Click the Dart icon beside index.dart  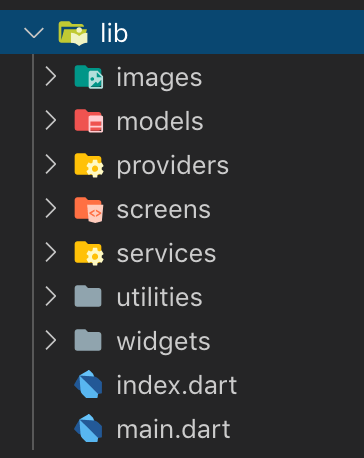tap(88, 384)
